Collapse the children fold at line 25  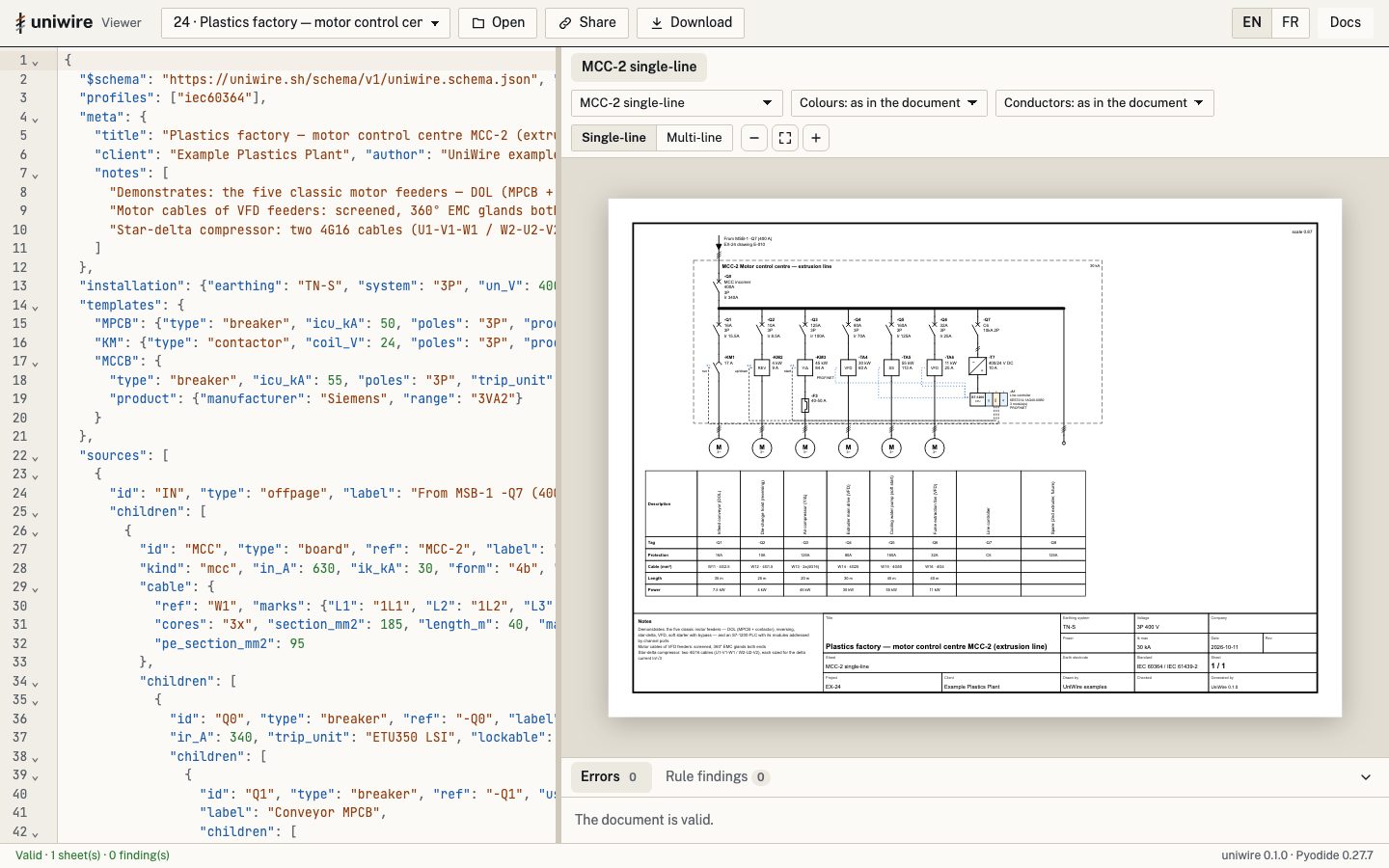[x=36, y=514]
